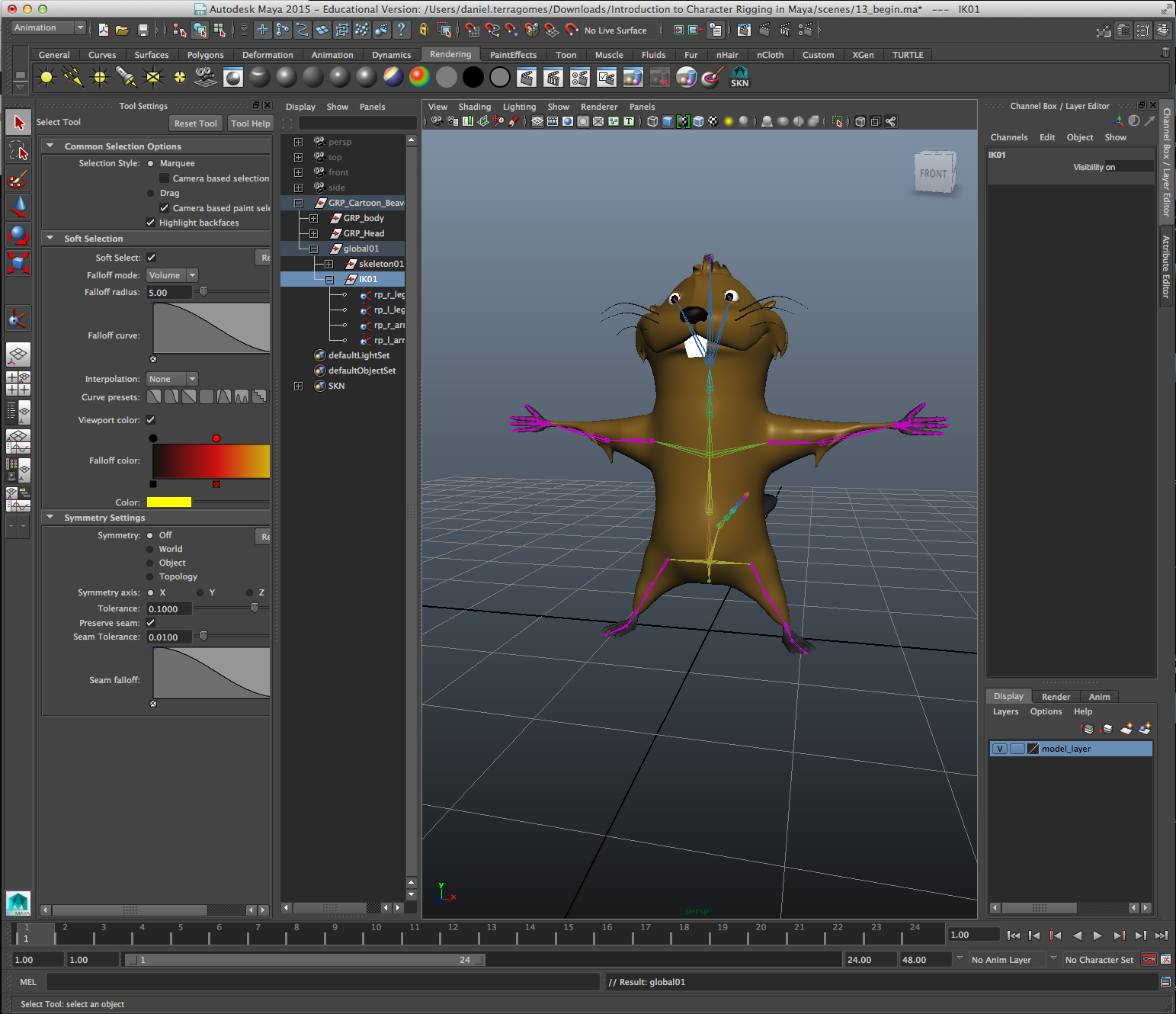
Task: Select the Paint Selection tool
Action: point(18,178)
